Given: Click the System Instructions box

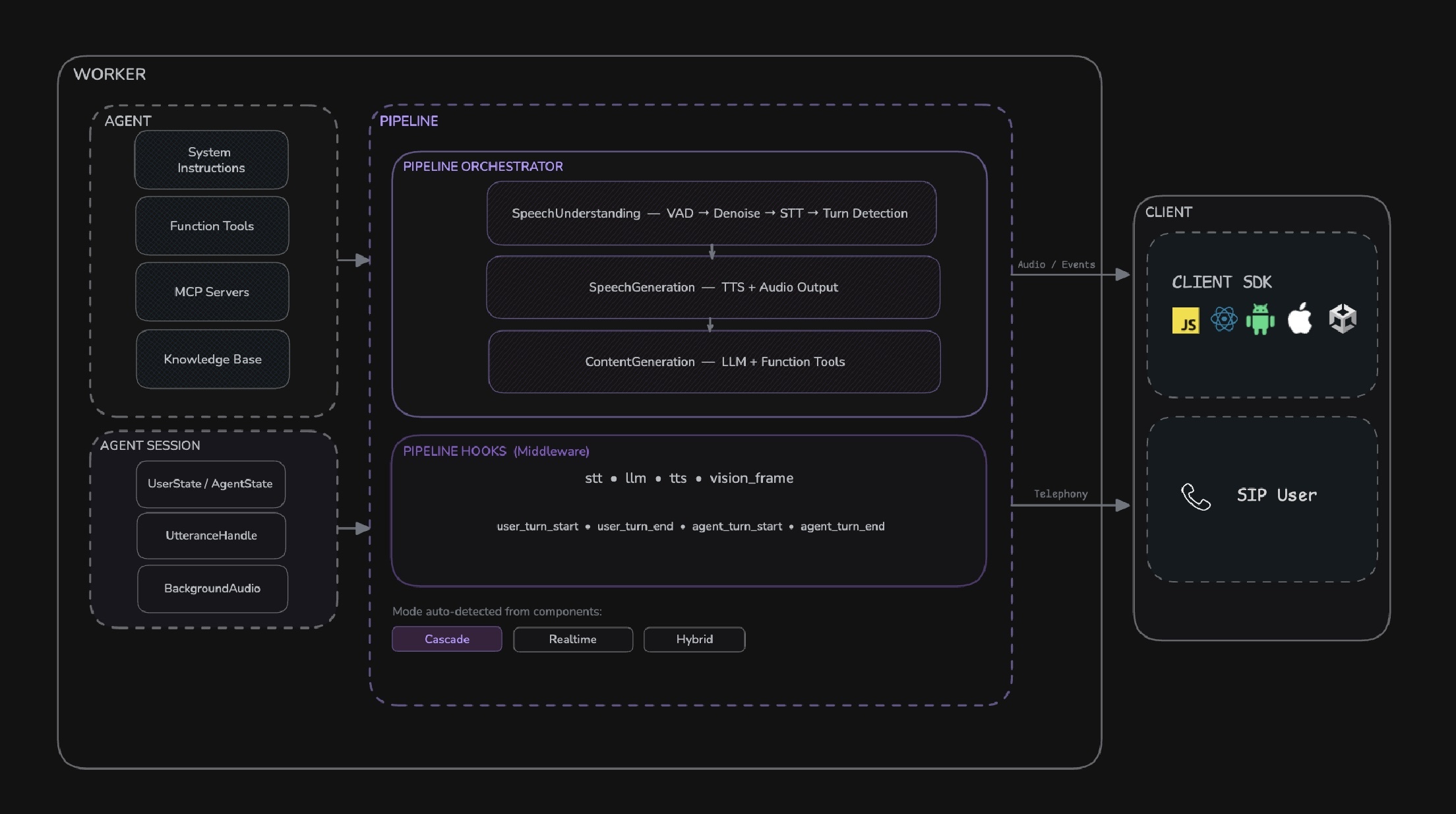Looking at the screenshot, I should tap(211, 160).
